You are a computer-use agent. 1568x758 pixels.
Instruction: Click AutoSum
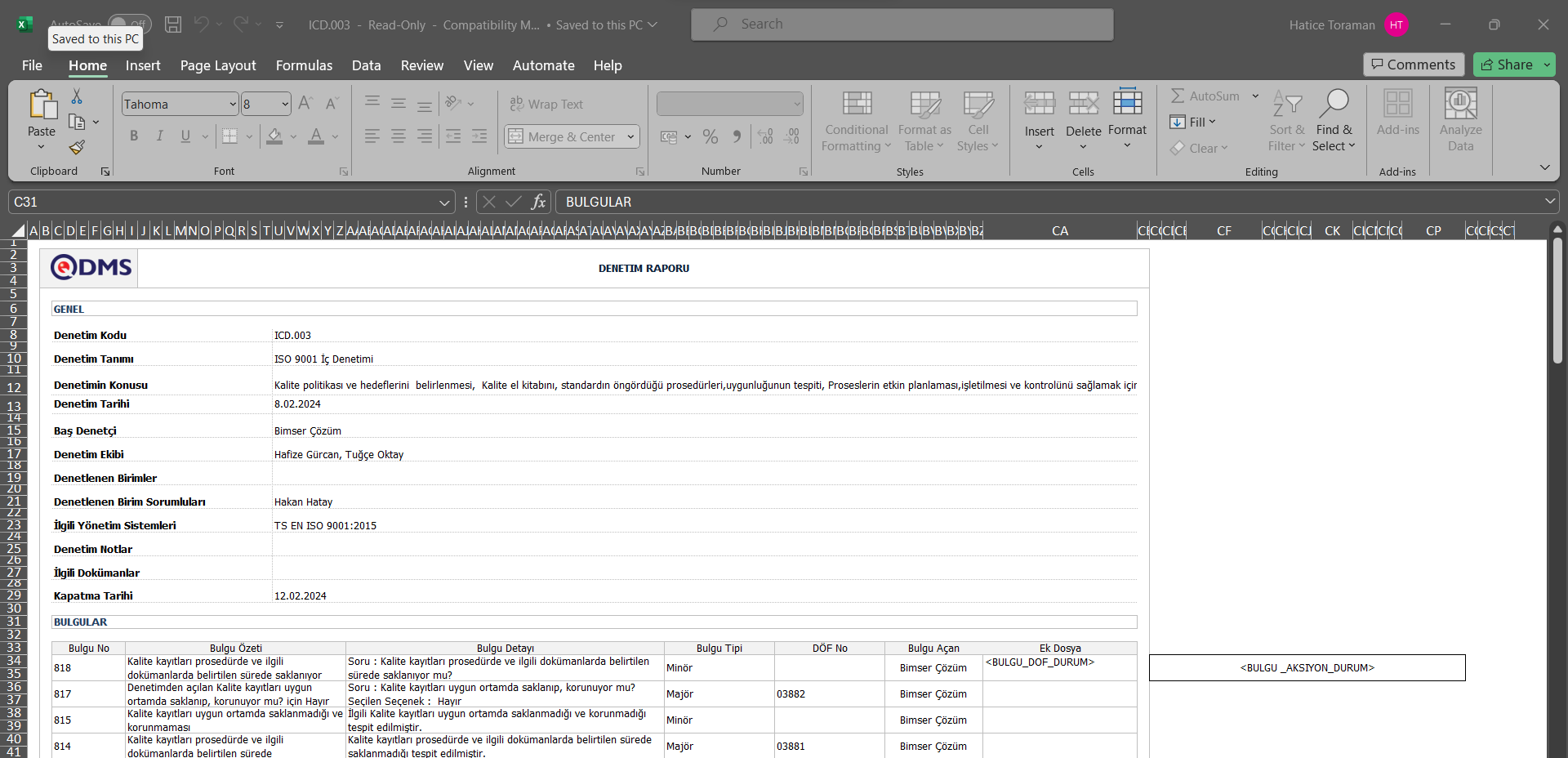[x=1205, y=96]
